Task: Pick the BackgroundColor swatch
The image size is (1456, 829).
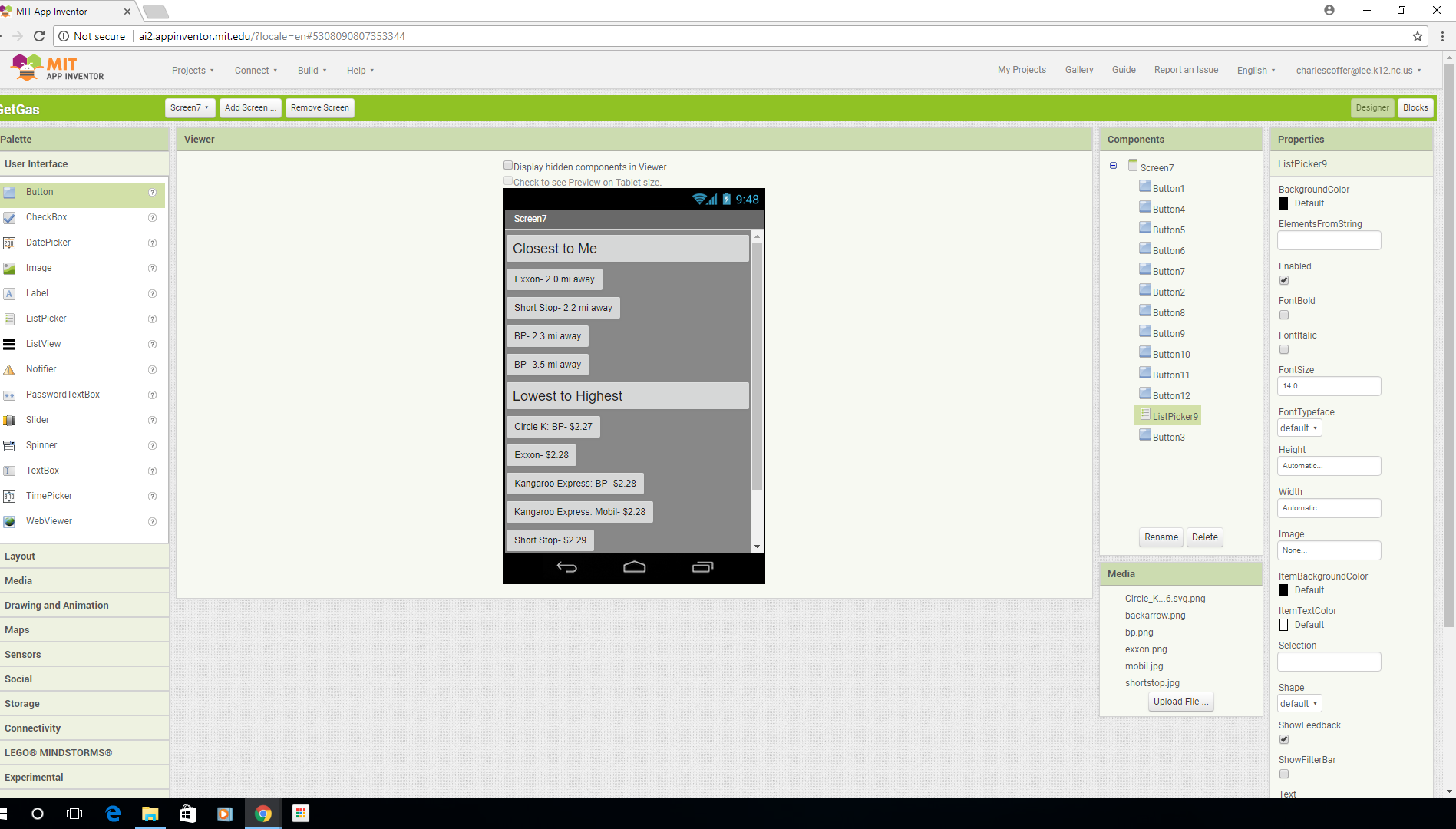Action: click(x=1283, y=203)
